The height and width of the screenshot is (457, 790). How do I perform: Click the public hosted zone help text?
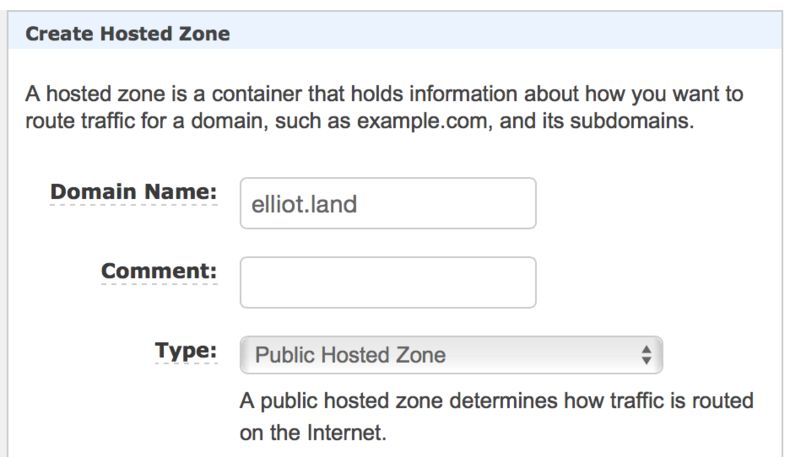click(495, 417)
